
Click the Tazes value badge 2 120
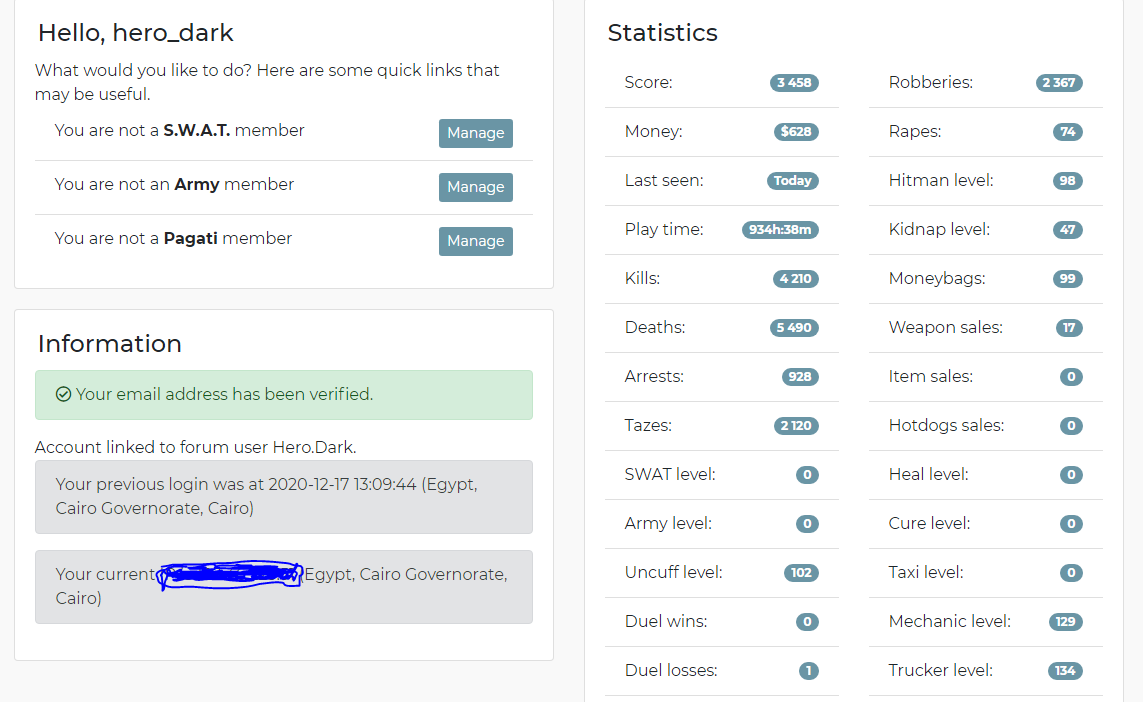(796, 426)
